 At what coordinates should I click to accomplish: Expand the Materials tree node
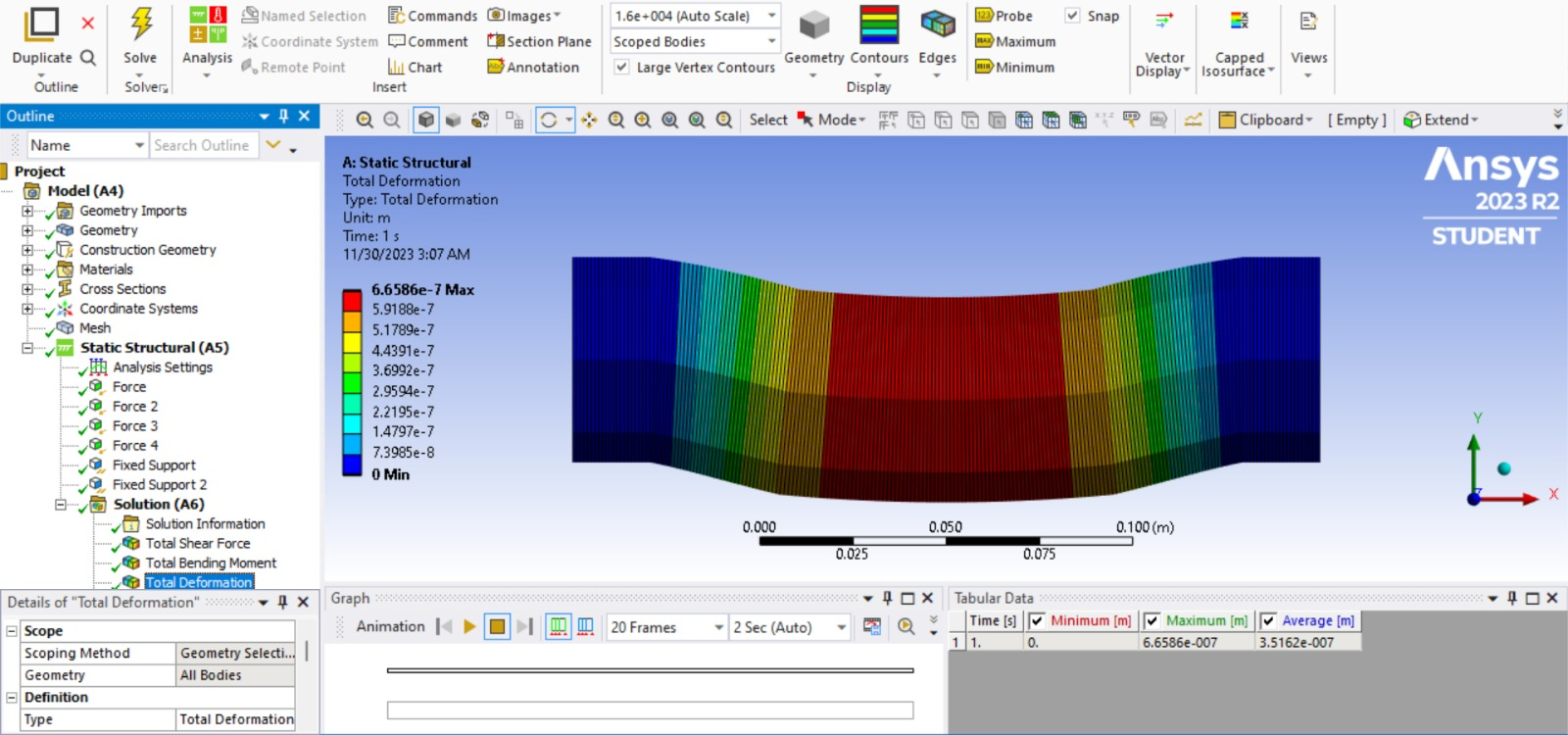tap(27, 269)
